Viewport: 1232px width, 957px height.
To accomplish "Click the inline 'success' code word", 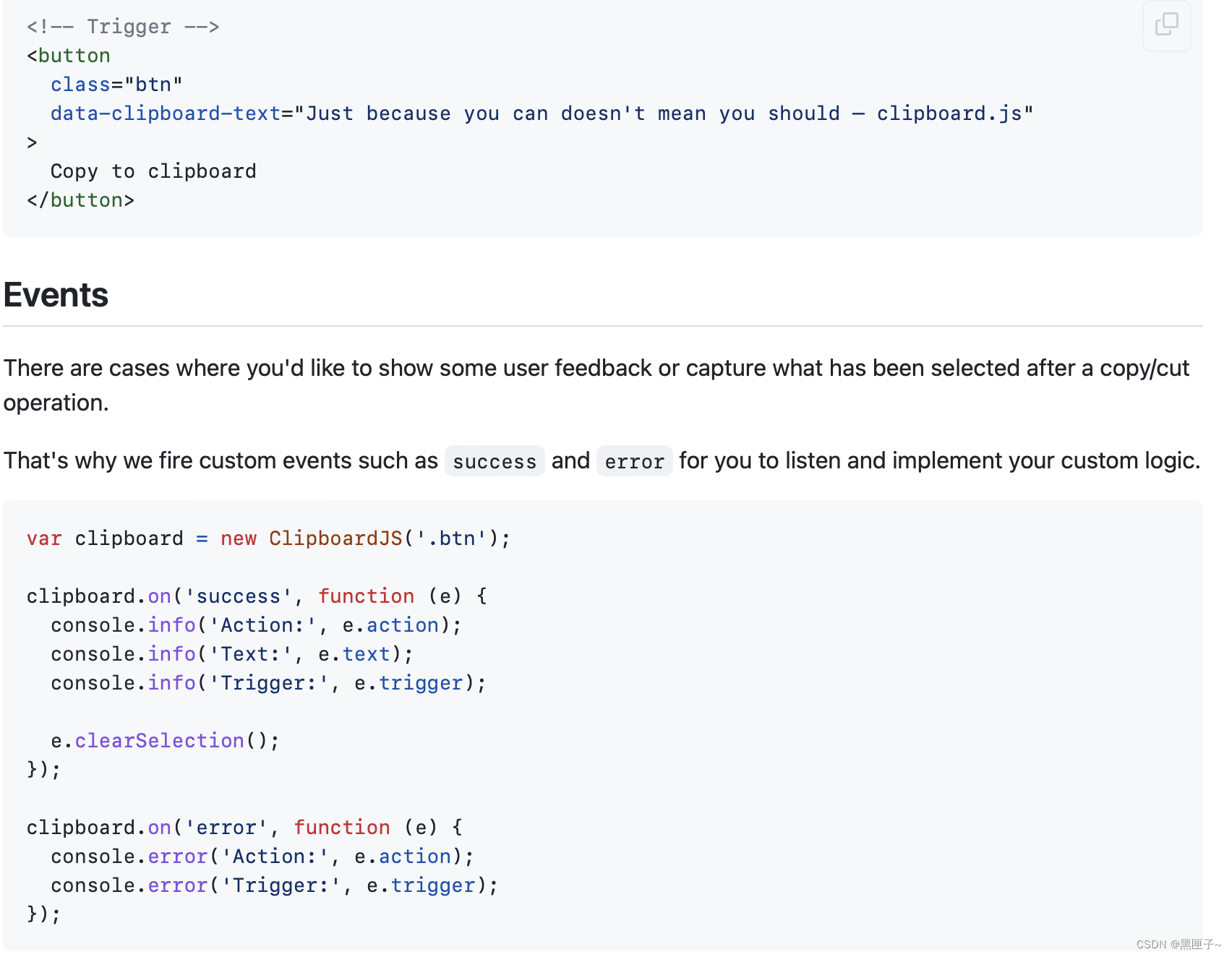I will (495, 461).
